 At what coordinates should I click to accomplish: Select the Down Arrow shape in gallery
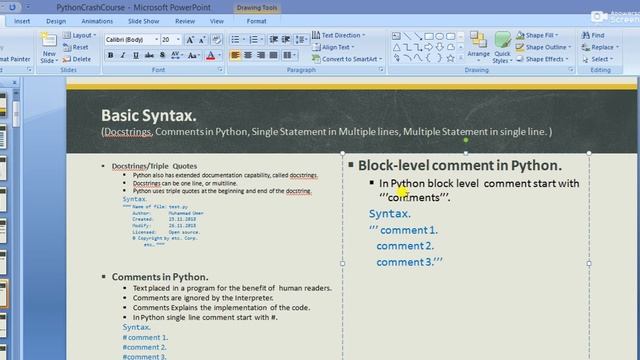click(440, 47)
